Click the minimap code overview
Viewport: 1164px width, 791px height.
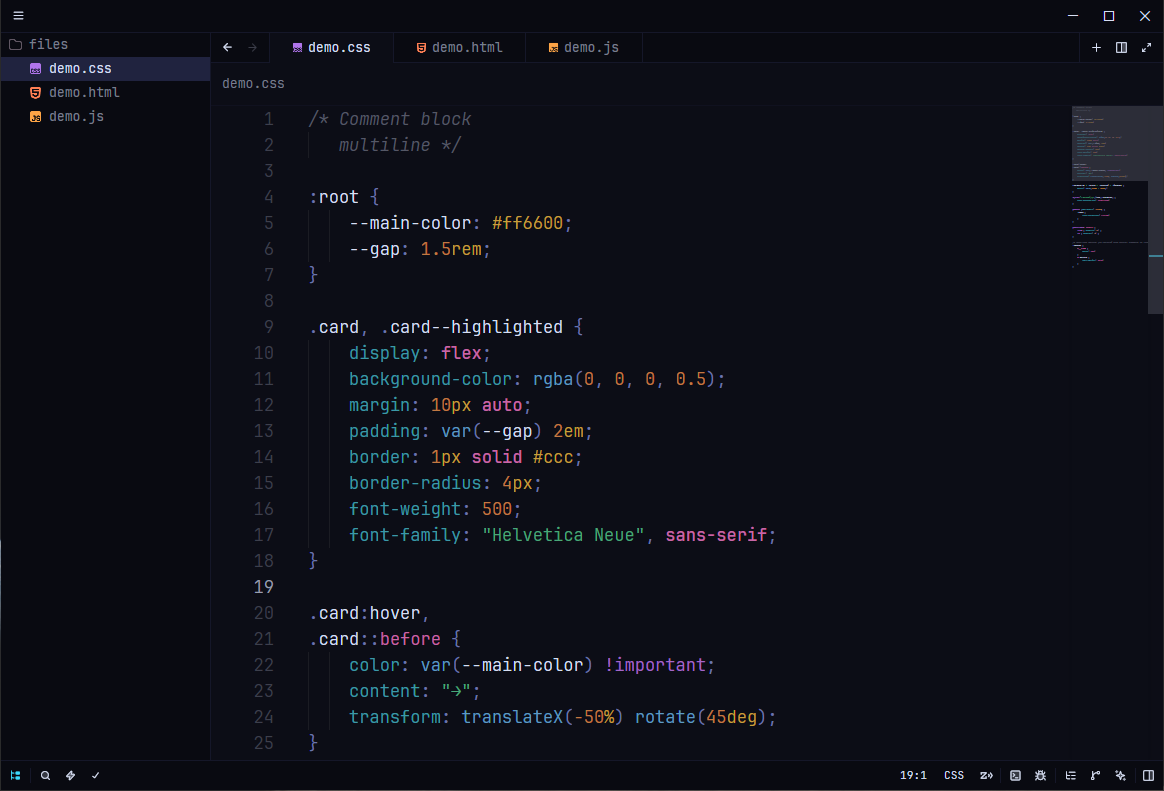[x=1110, y=188]
